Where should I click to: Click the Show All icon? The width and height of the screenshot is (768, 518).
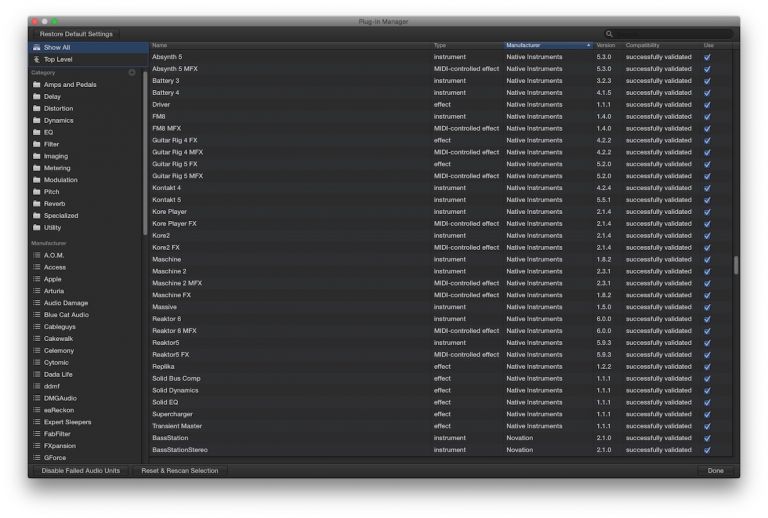pos(37,47)
